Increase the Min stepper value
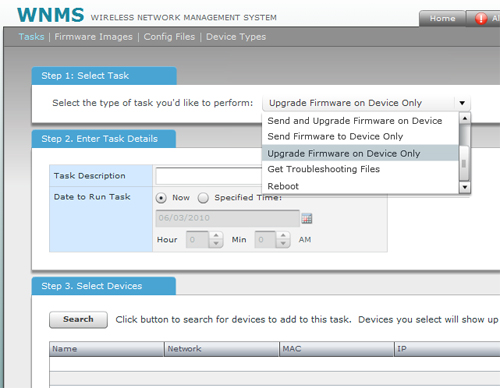Screen dimensions: 500x388 pyautogui.click(x=283, y=235)
